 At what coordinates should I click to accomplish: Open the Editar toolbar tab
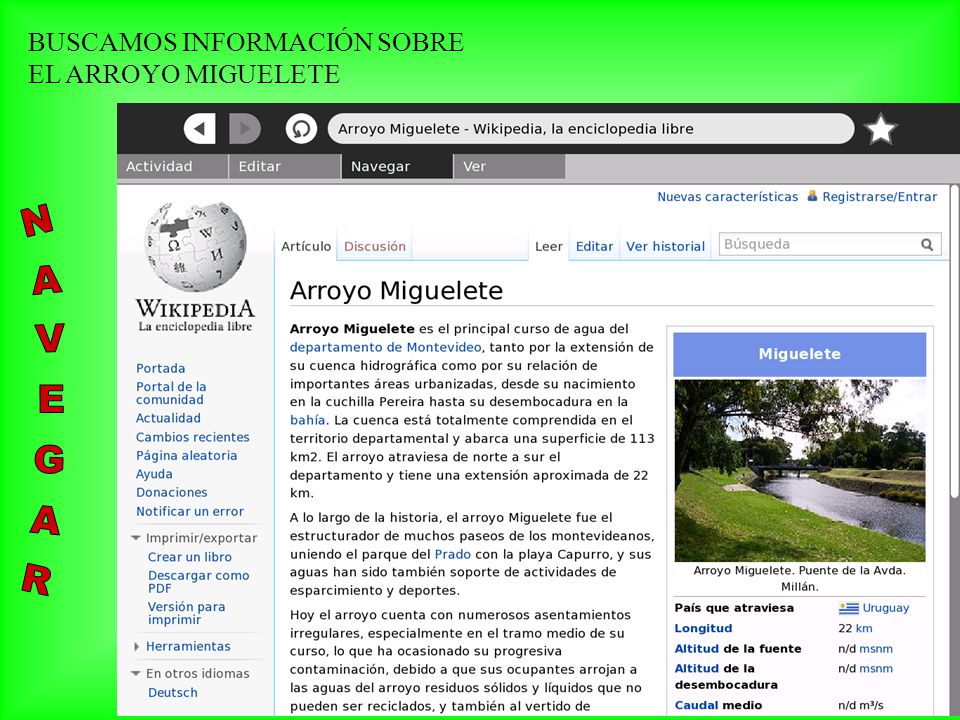point(285,167)
